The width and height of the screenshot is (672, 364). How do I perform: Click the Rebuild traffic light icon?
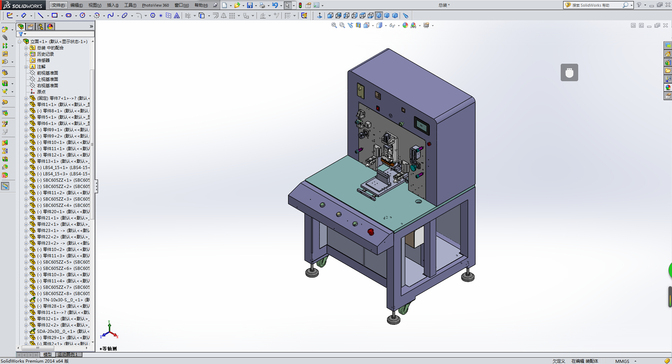300,5
